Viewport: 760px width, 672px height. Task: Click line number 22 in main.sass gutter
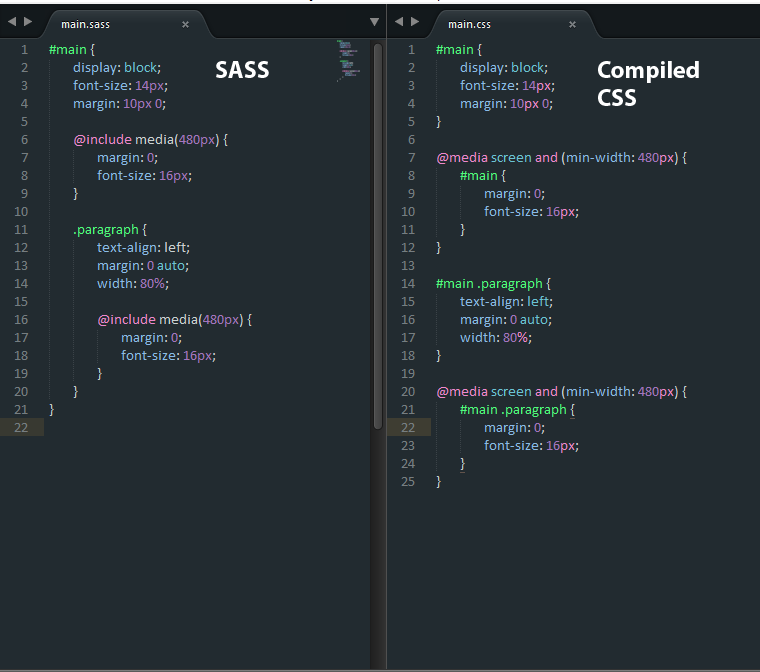coord(21,428)
